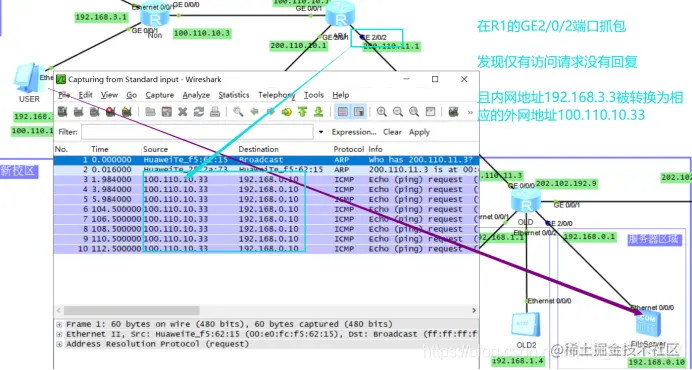Image resolution: width=692 pixels, height=370 pixels.
Task: Start a new live capture icon
Action: tap(94, 112)
